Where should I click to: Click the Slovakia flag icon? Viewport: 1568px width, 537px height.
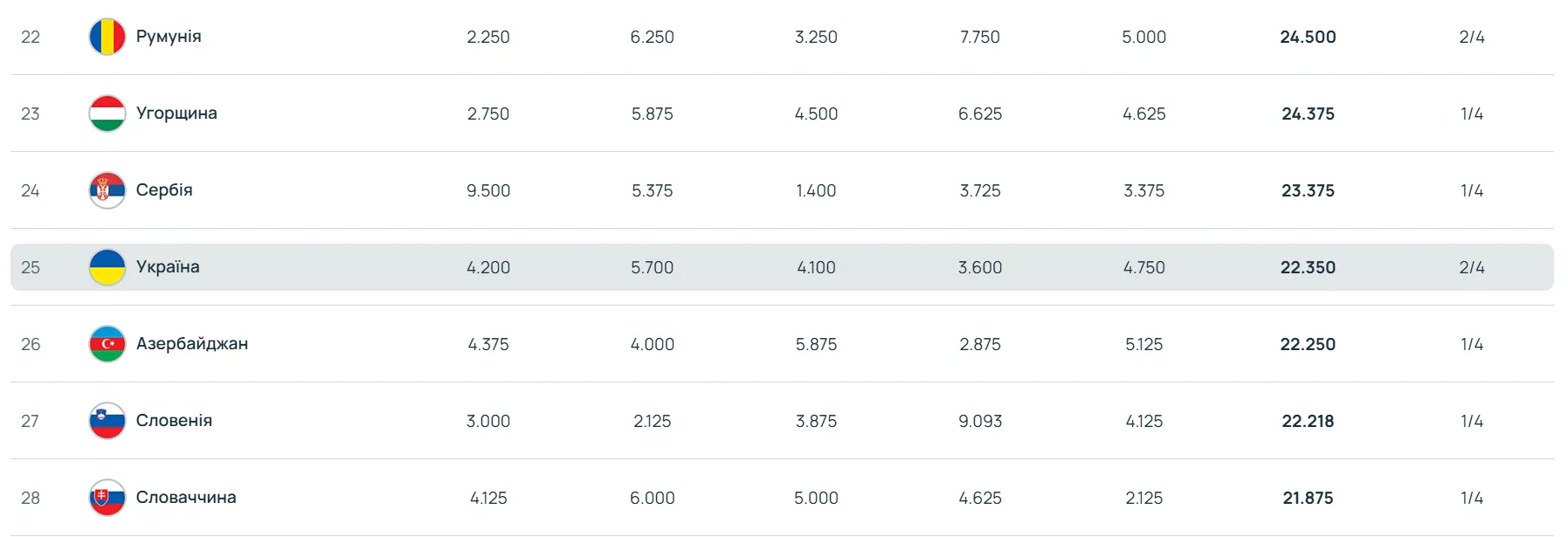[x=107, y=498]
